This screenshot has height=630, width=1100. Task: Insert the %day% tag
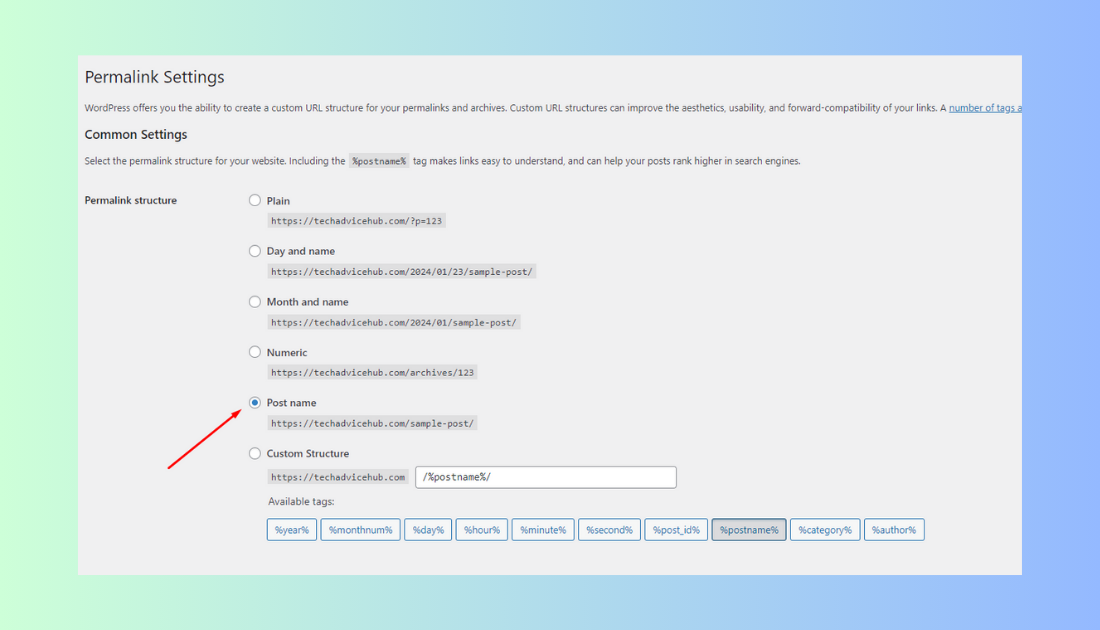pyautogui.click(x=428, y=530)
